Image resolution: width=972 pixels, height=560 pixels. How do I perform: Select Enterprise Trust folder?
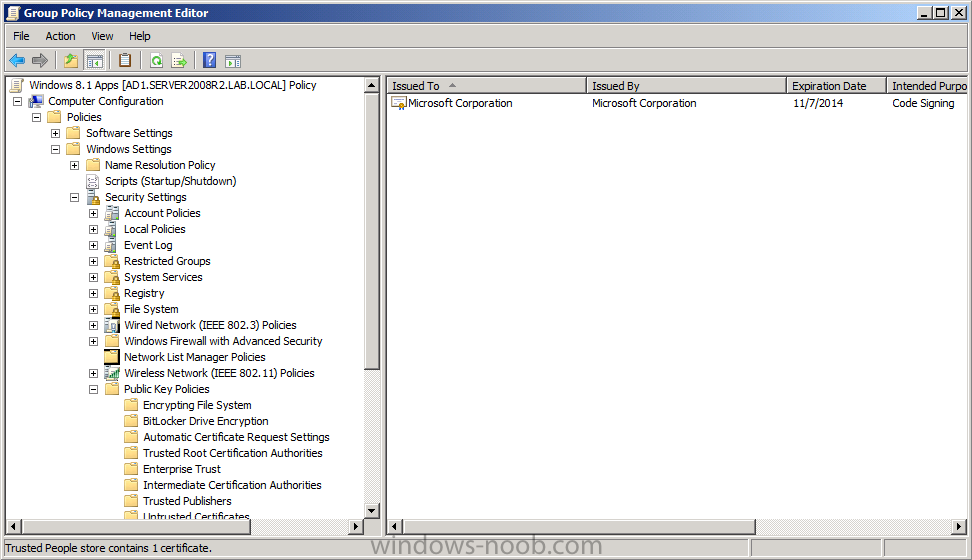[x=182, y=469]
